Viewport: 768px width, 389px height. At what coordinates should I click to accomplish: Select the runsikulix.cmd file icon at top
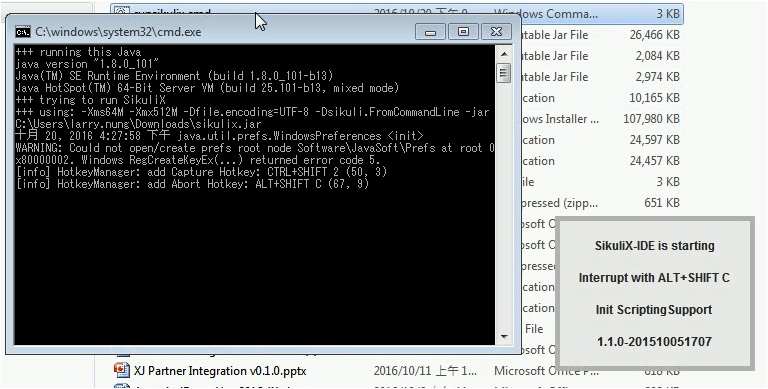[x=122, y=10]
